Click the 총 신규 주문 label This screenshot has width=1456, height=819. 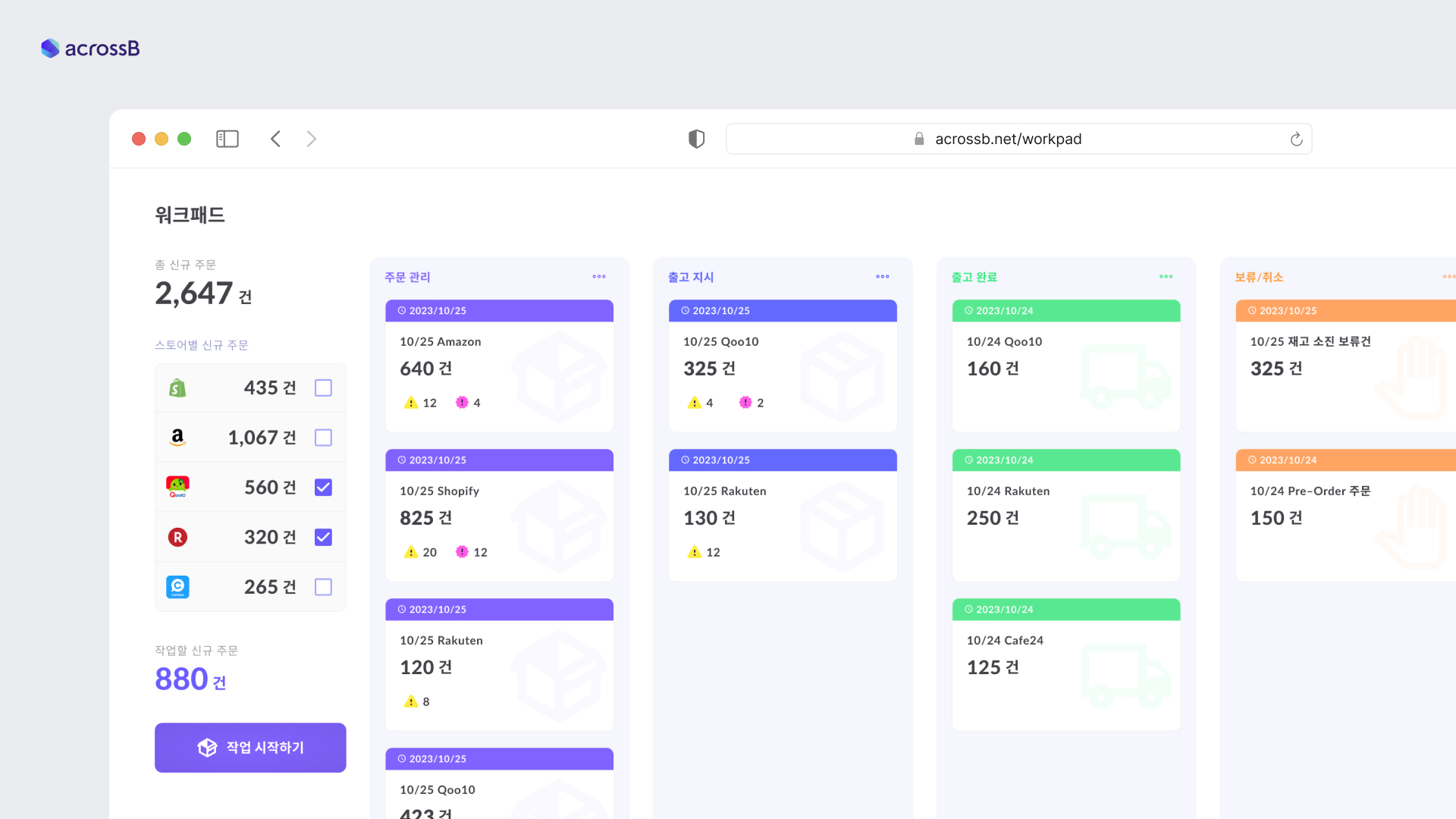186,265
